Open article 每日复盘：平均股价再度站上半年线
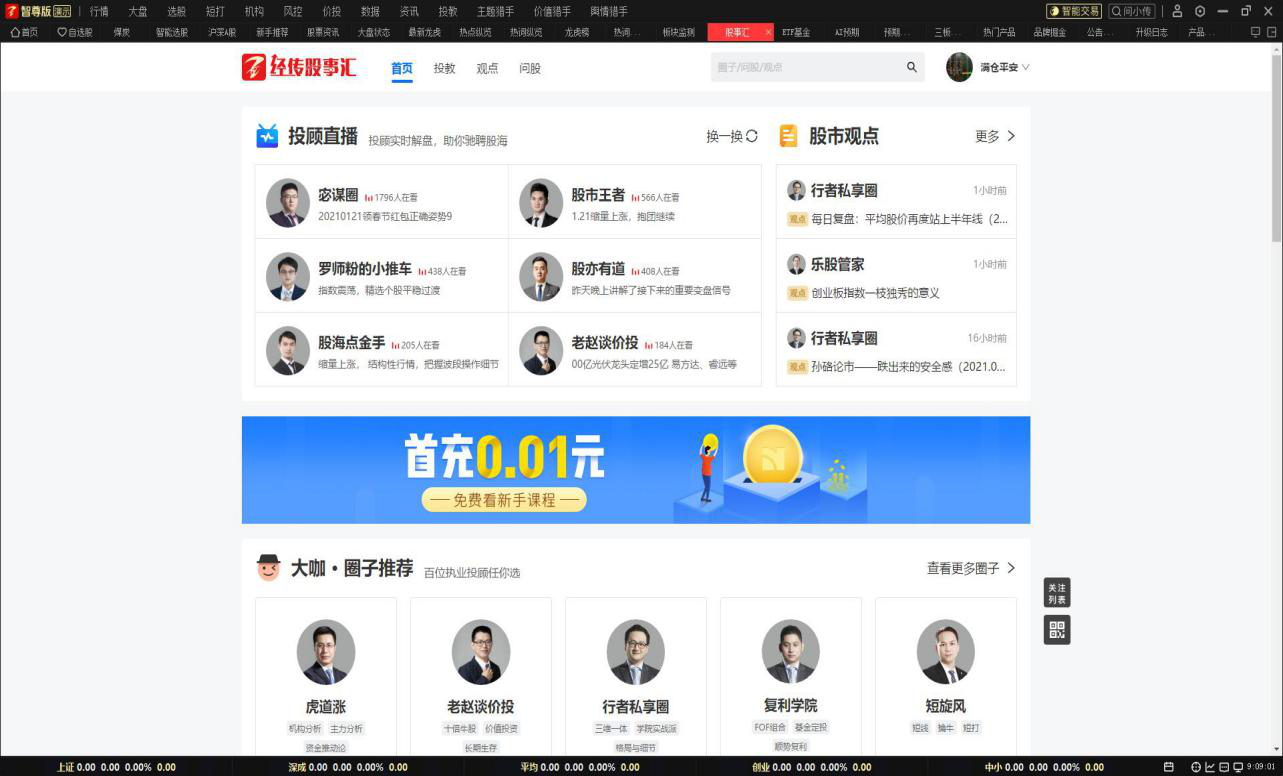1283x776 pixels. [909, 219]
